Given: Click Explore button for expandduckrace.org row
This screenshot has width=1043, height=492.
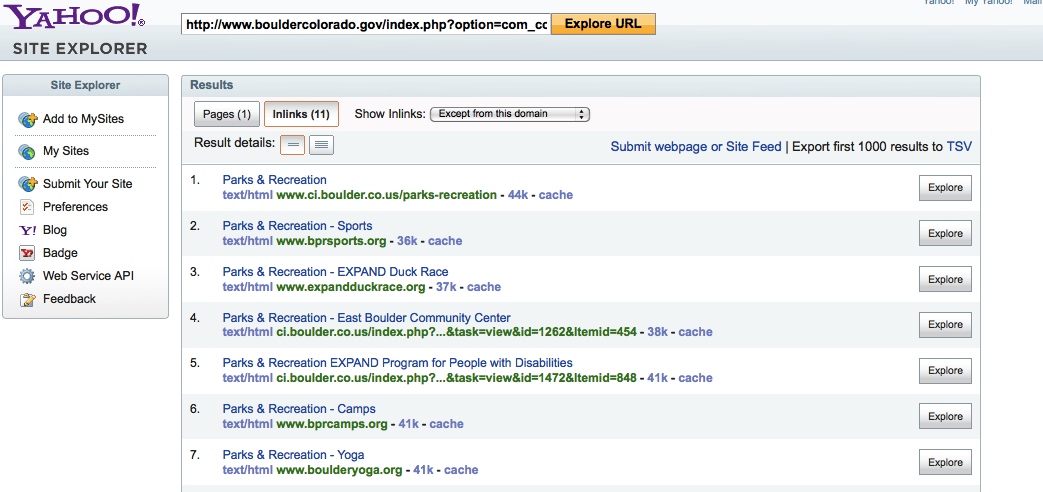Looking at the screenshot, I should click(945, 279).
